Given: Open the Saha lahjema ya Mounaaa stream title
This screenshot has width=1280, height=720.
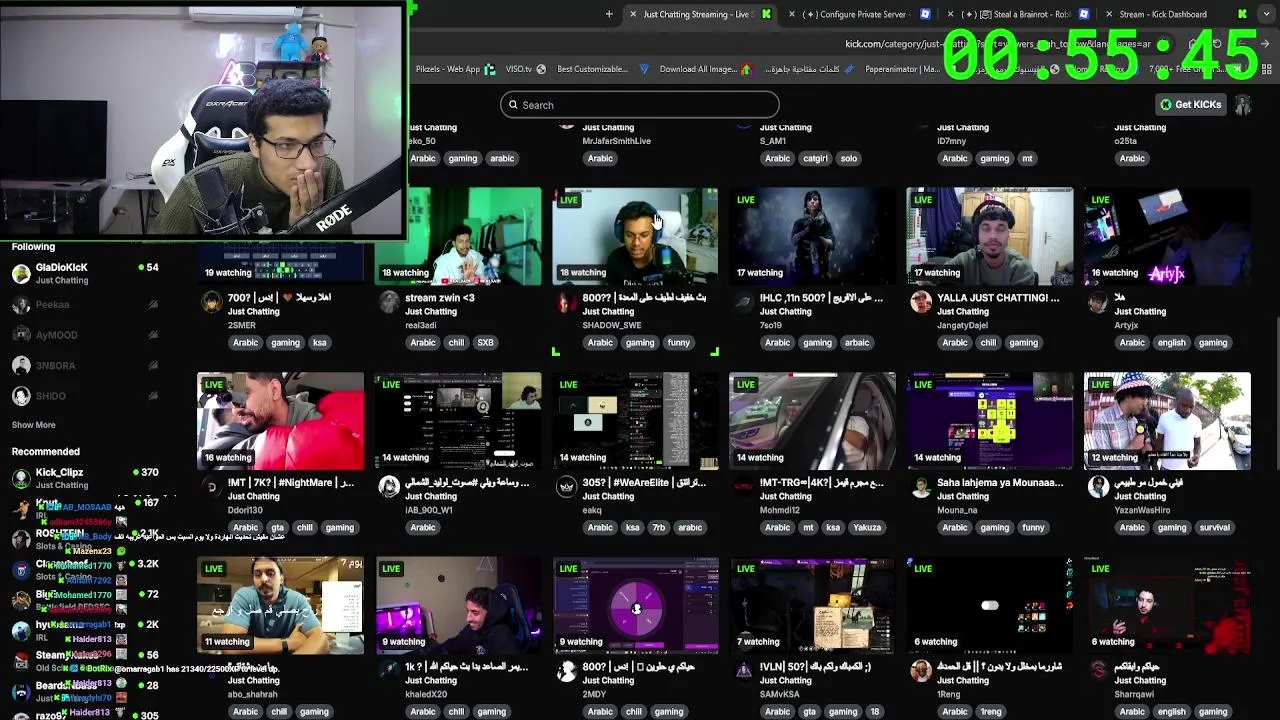Looking at the screenshot, I should (1000, 482).
